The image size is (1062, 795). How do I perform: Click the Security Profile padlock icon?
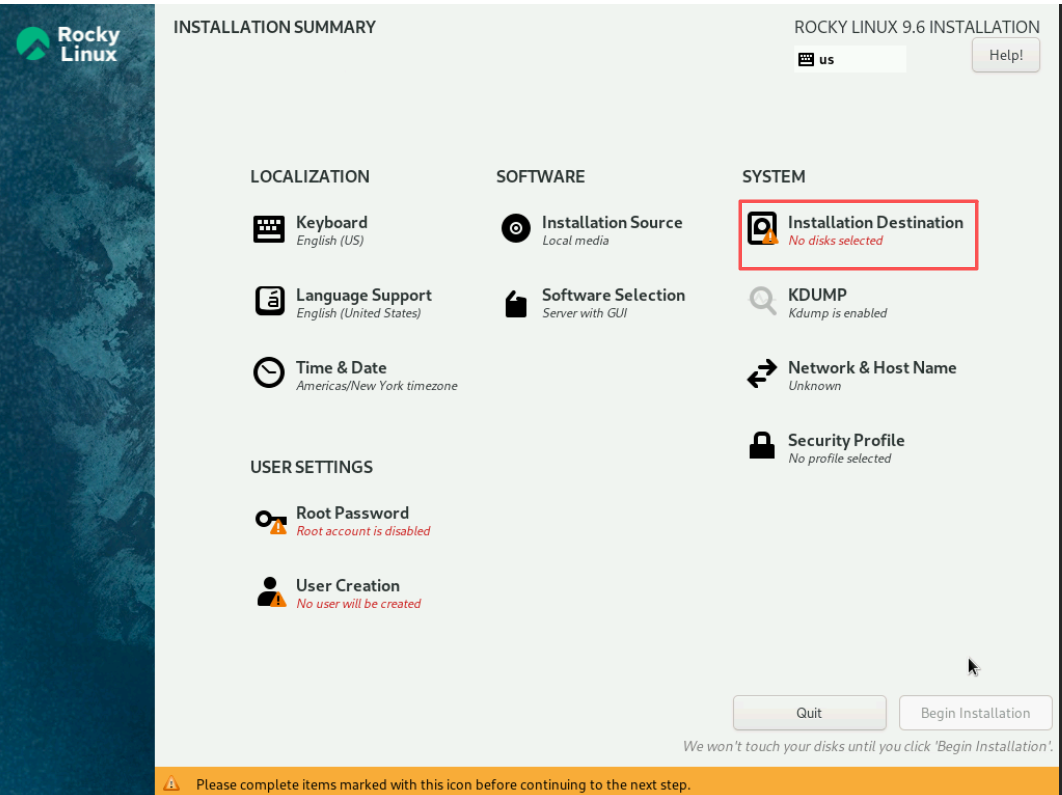762,446
